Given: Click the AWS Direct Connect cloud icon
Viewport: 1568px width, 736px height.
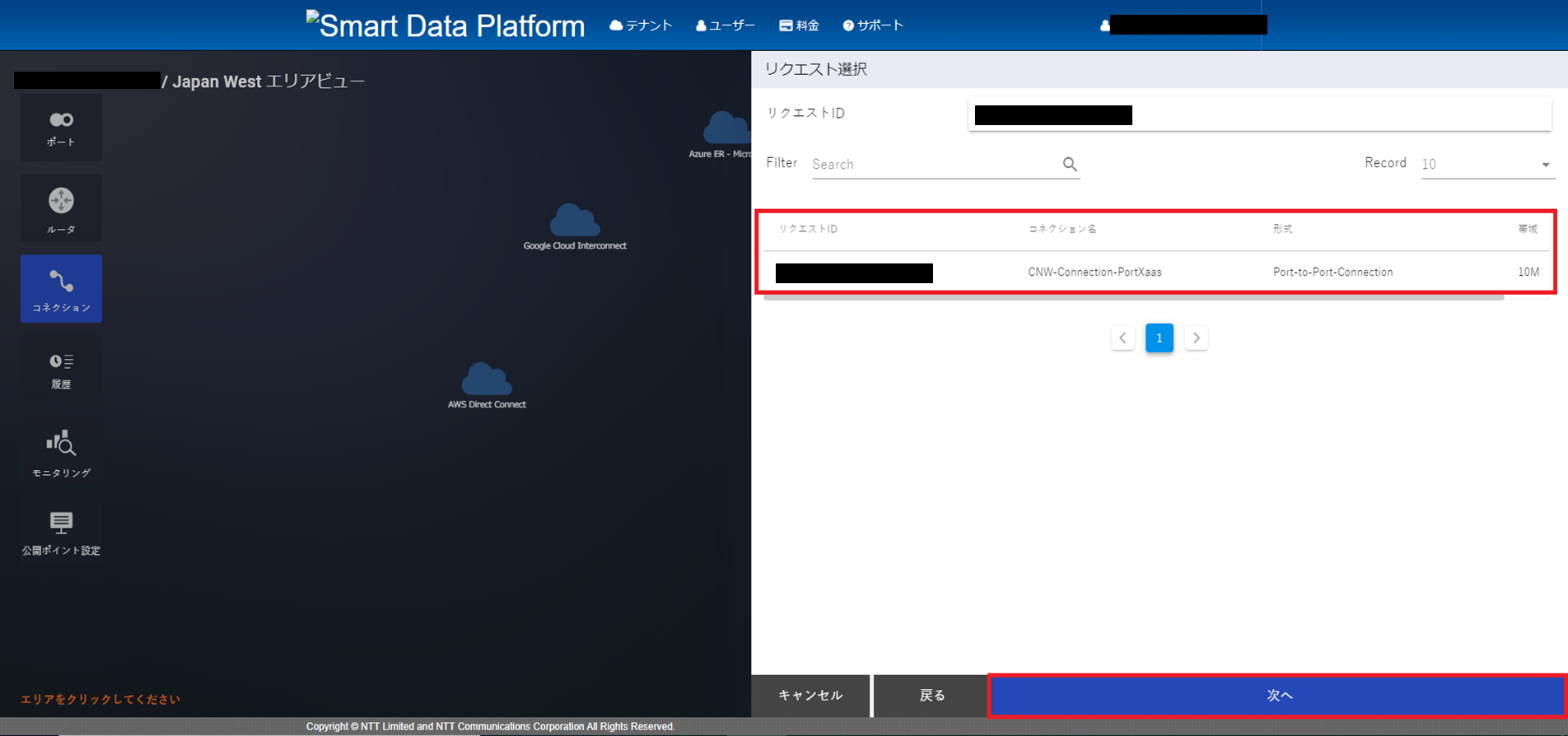Looking at the screenshot, I should (x=487, y=380).
